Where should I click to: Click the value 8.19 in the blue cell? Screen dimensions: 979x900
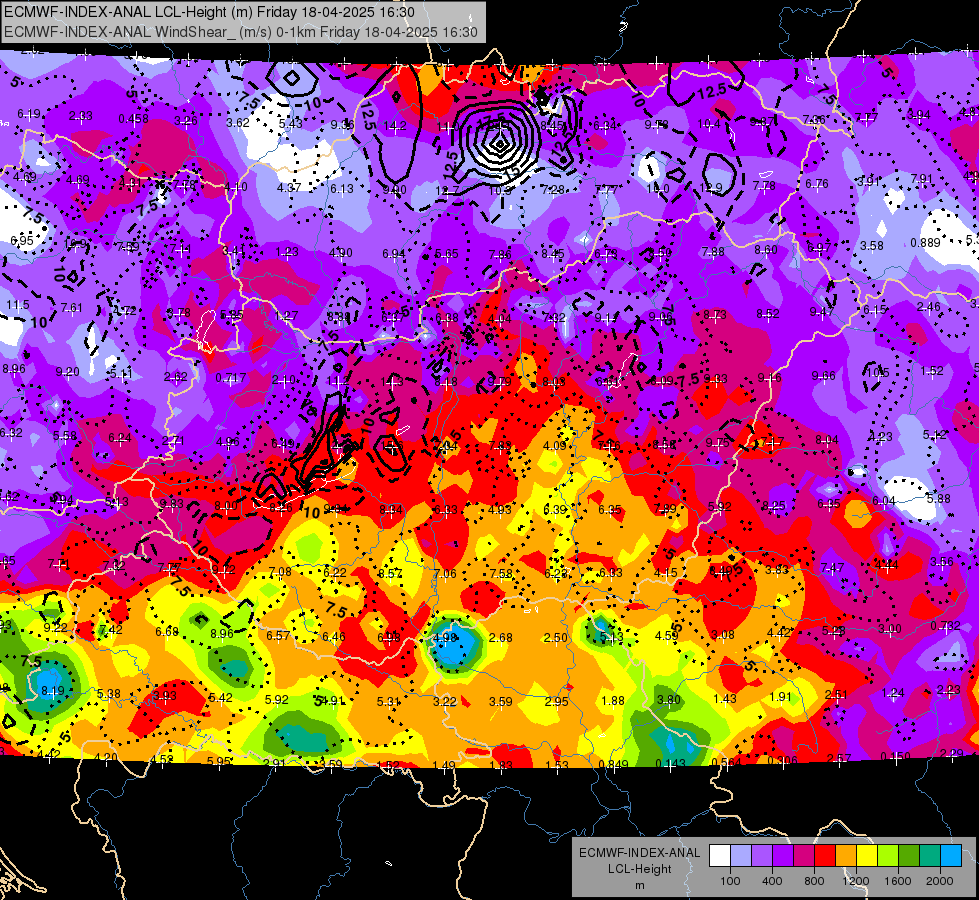click(52, 691)
